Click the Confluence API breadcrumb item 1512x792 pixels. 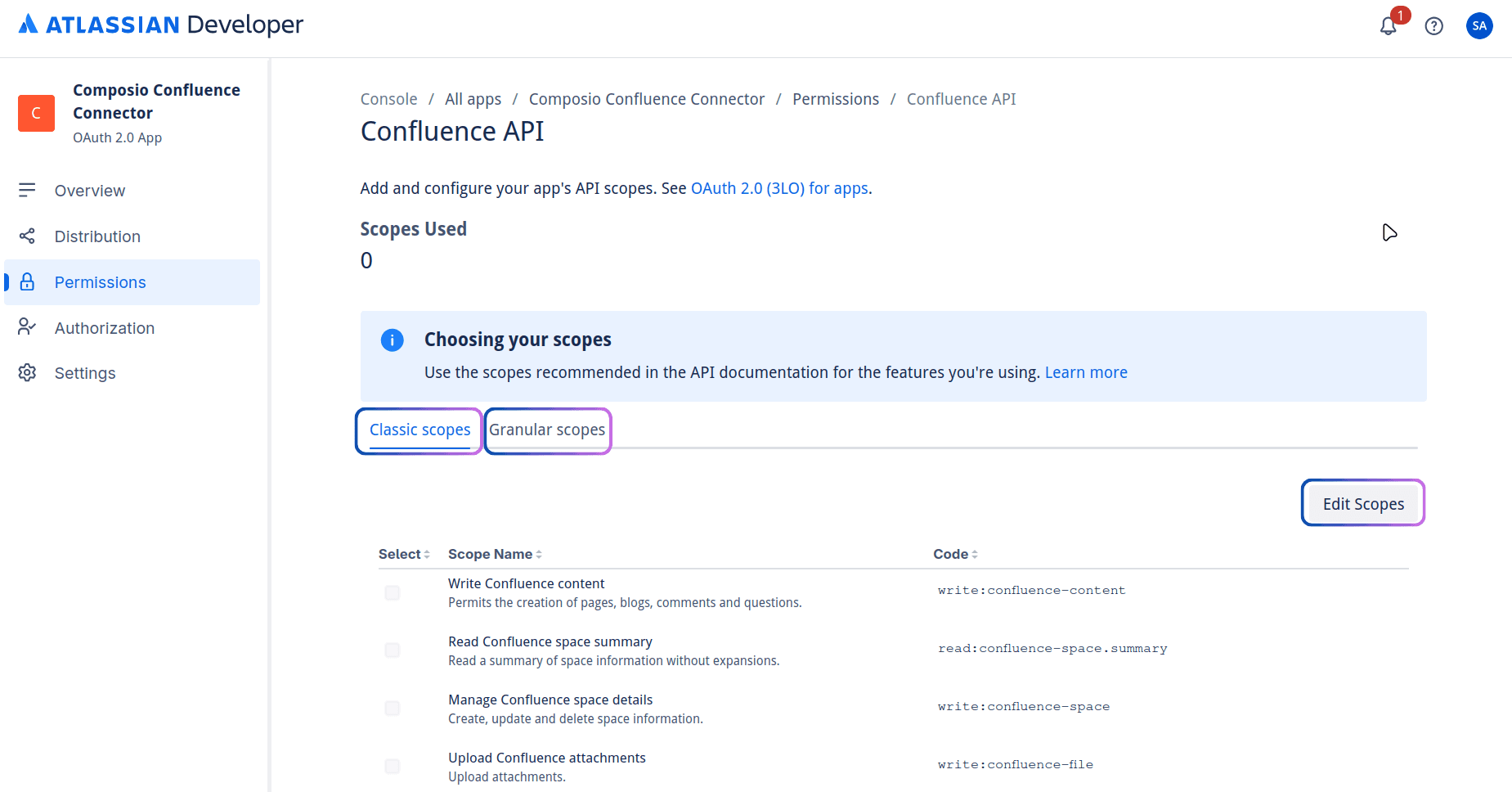coord(961,99)
